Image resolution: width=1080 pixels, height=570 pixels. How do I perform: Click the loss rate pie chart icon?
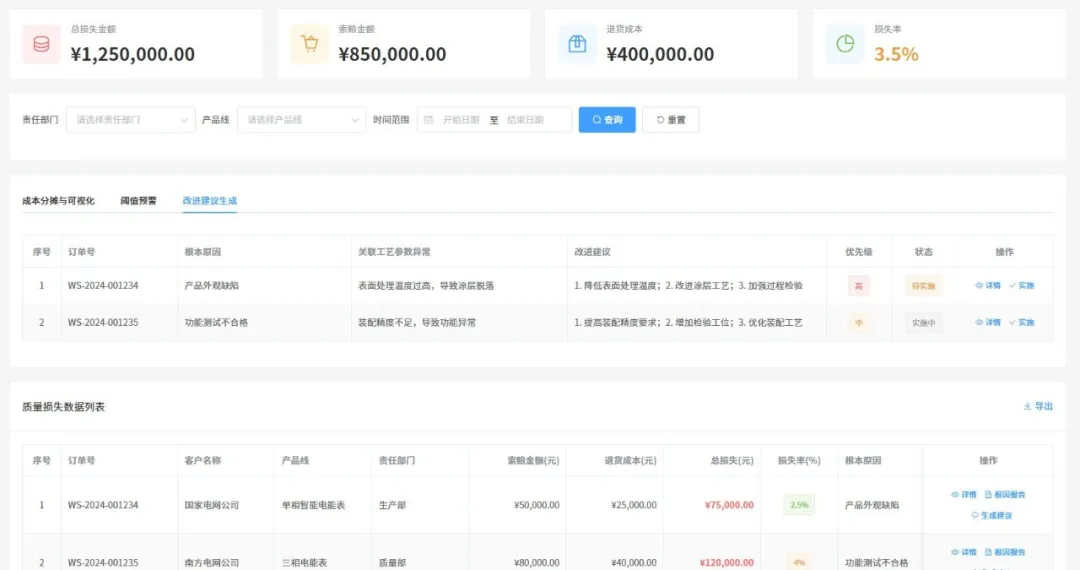pos(845,45)
